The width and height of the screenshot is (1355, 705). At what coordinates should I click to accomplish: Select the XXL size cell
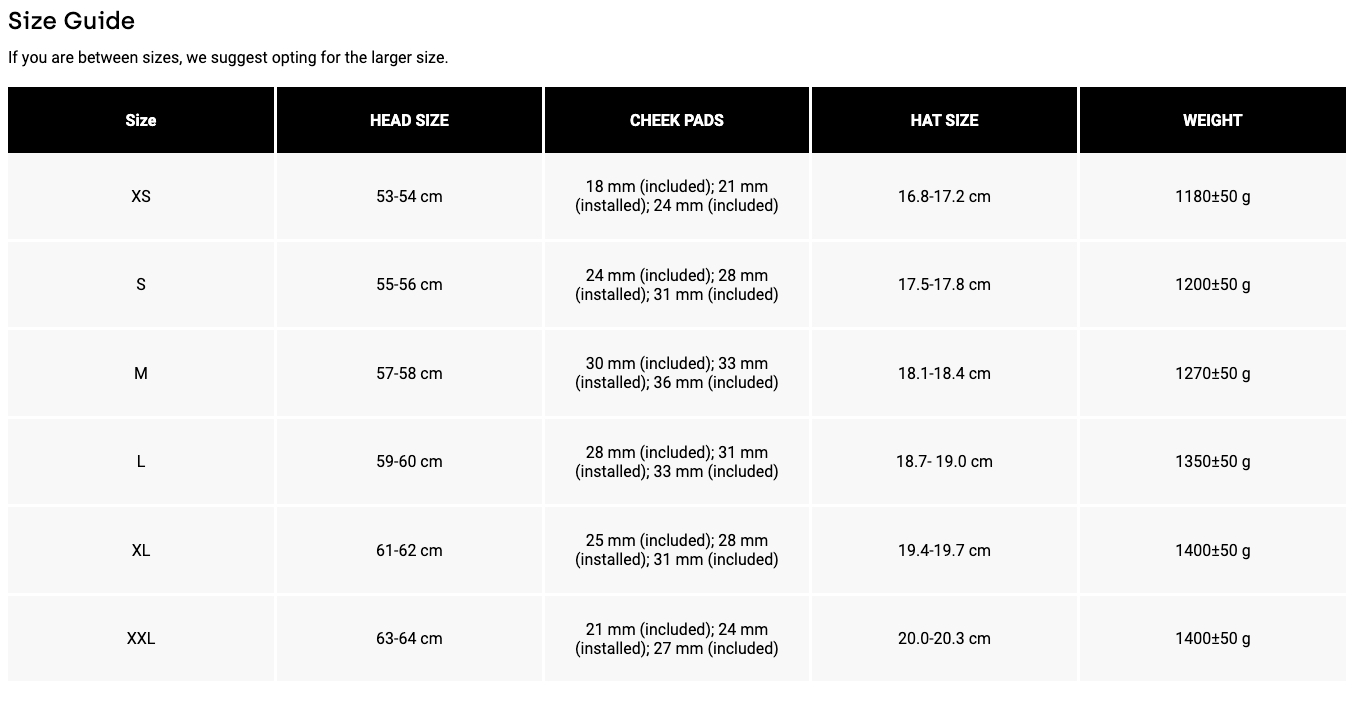(141, 638)
